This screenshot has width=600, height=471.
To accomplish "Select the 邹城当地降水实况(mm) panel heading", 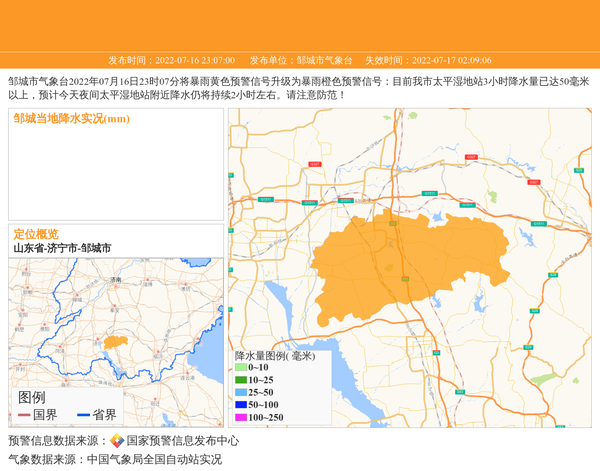I will pyautogui.click(x=71, y=119).
